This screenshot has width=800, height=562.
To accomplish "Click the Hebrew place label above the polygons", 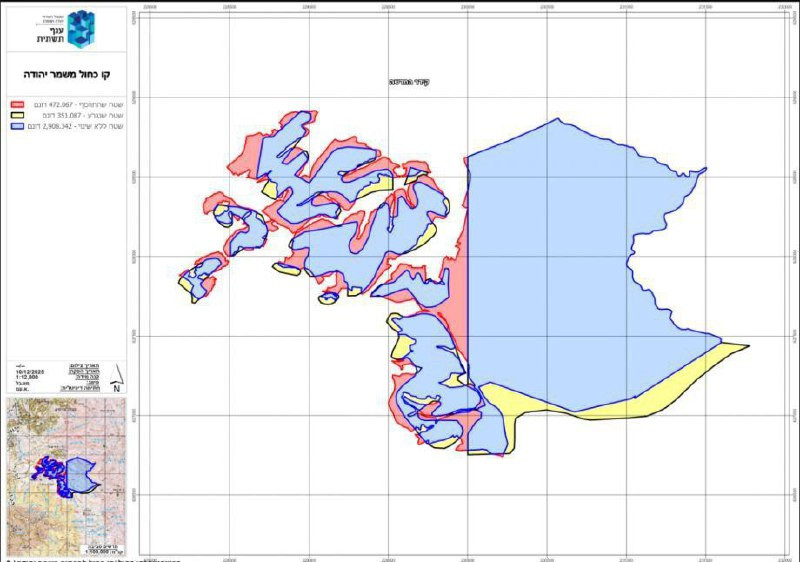I will 410,82.
